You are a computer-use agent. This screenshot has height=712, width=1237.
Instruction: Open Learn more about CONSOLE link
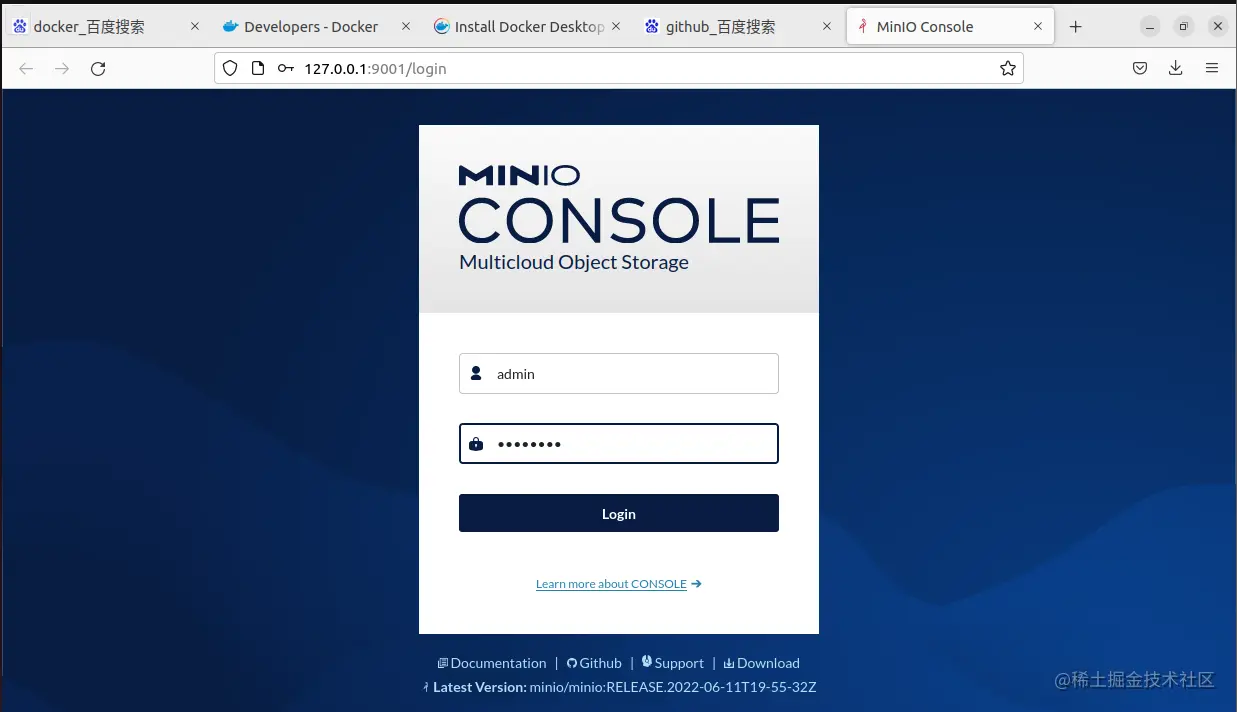(x=618, y=584)
